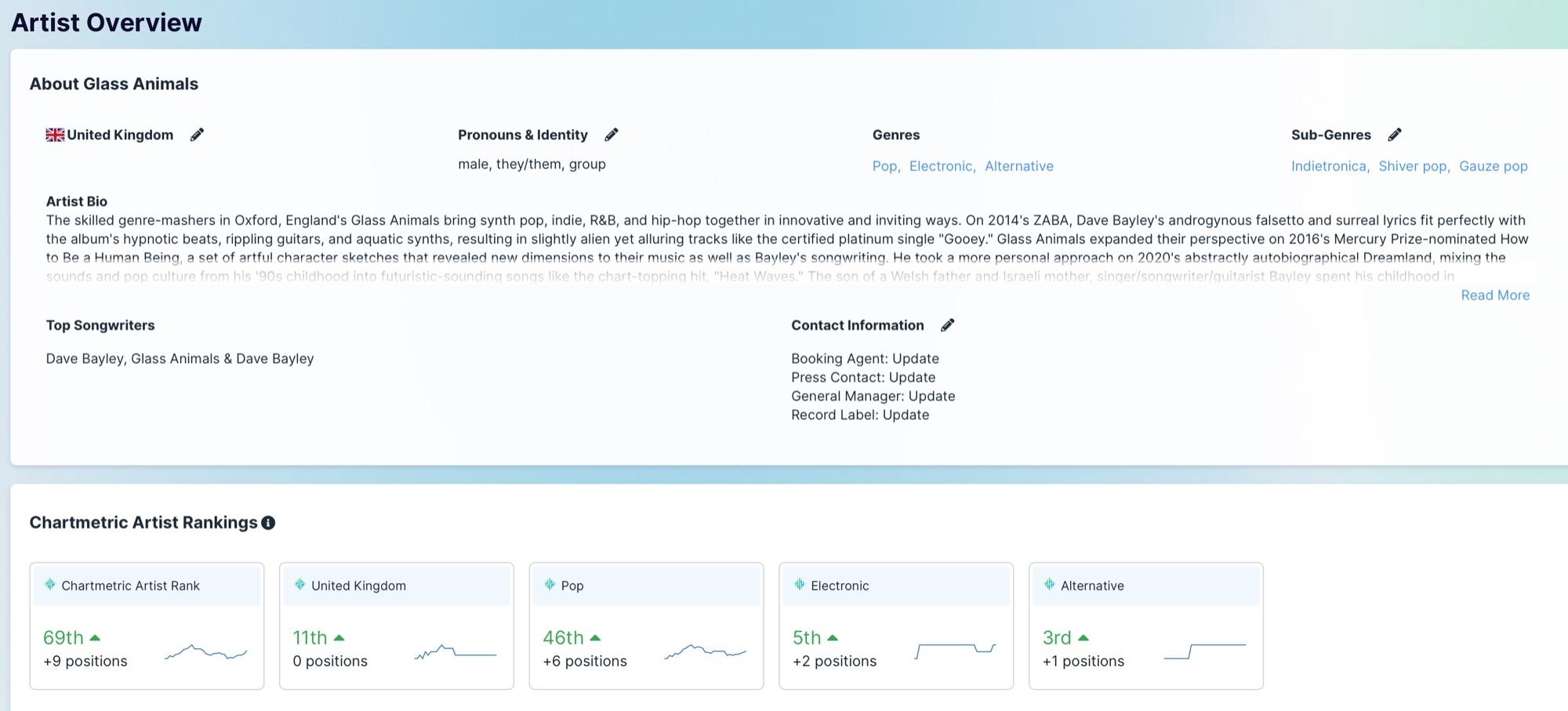This screenshot has width=1568, height=711.
Task: Click Alternative ranking card waveform icon
Action: pos(1049,585)
